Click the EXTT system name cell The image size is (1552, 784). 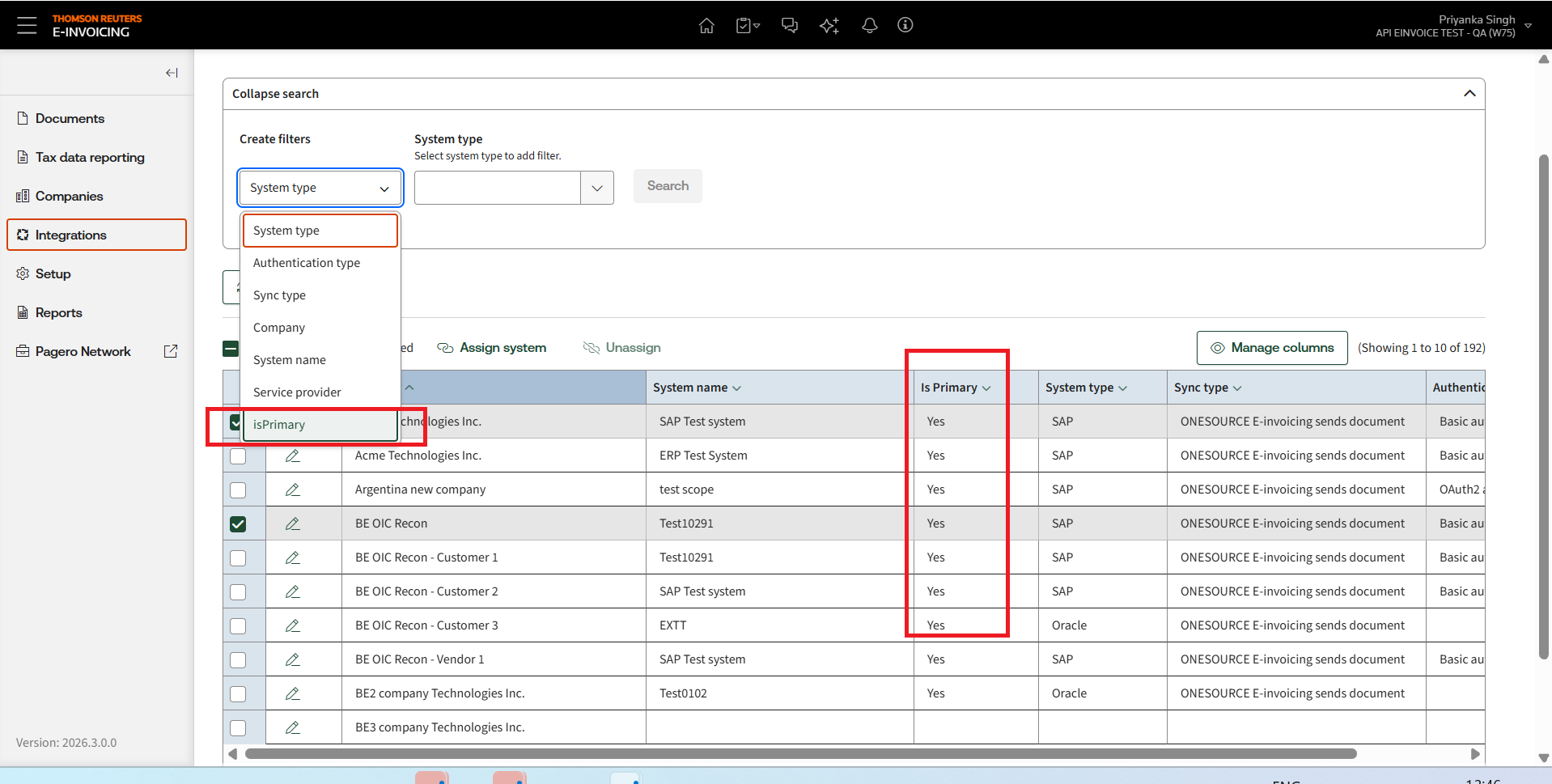click(x=780, y=625)
